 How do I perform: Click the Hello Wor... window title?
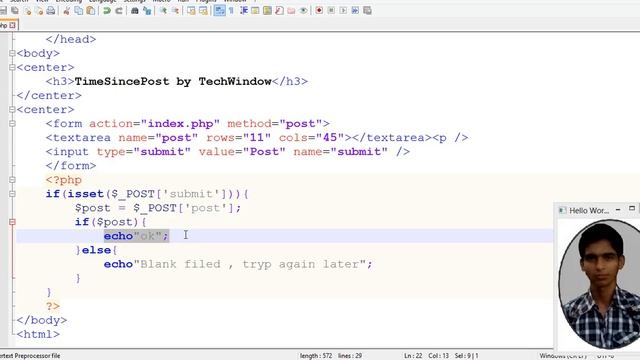tap(589, 211)
